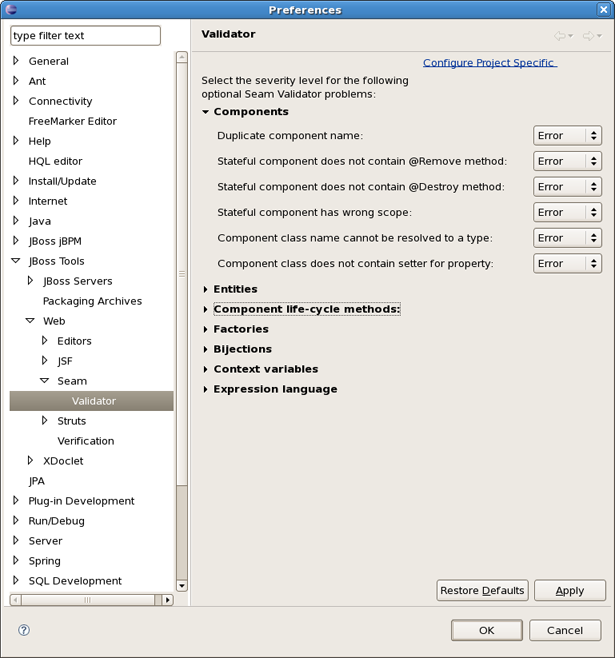
Task: Click the Eclipse icon in title bar
Action: (x=11, y=9)
